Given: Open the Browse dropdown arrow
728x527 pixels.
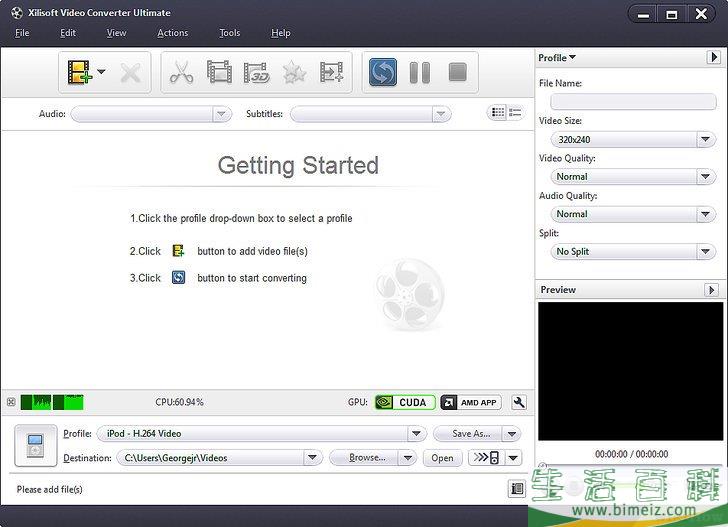Looking at the screenshot, I should pos(408,458).
